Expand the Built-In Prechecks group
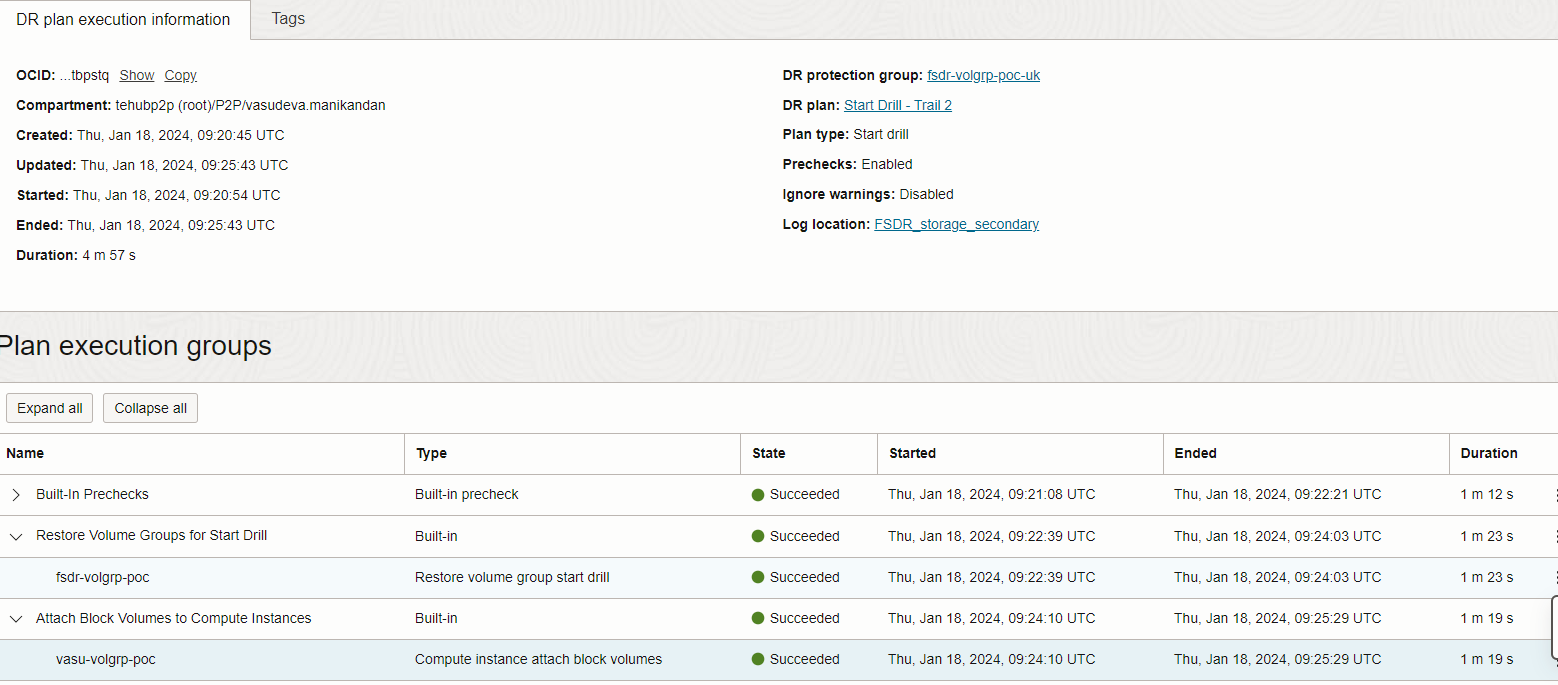The height and width of the screenshot is (685, 1558). [17, 494]
